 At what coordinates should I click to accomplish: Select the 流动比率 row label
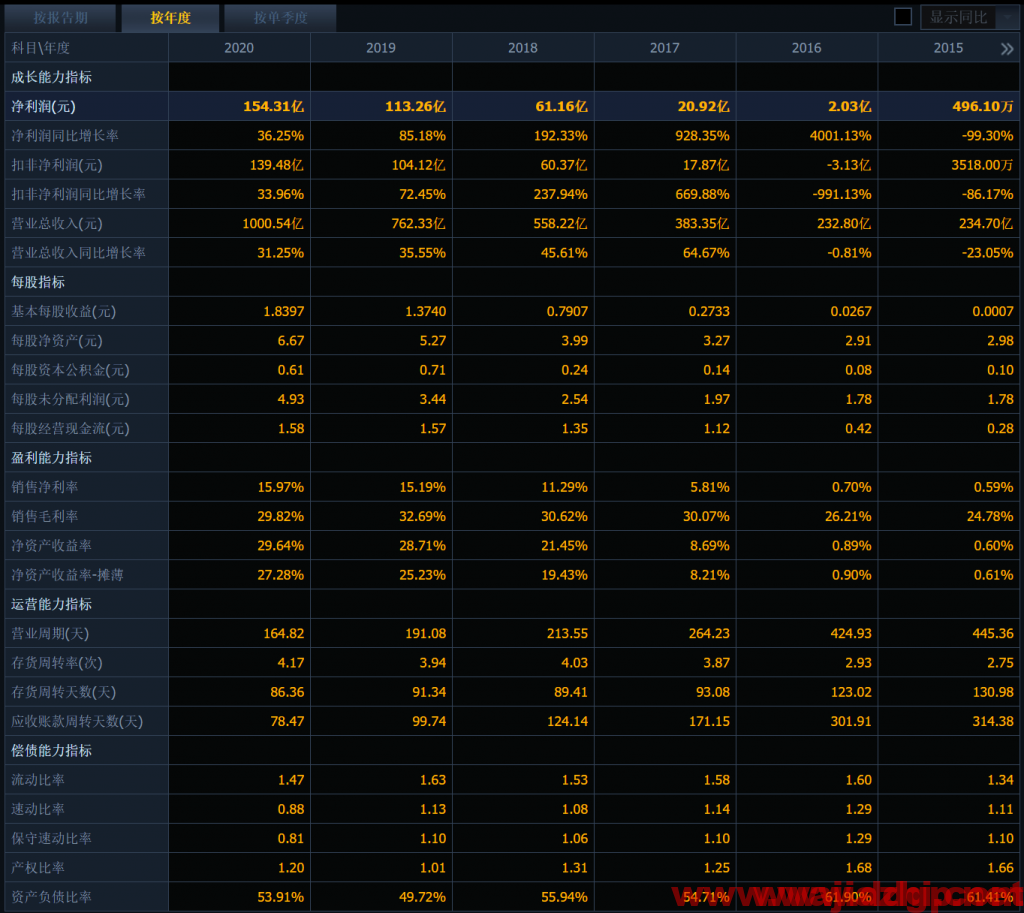click(86, 780)
